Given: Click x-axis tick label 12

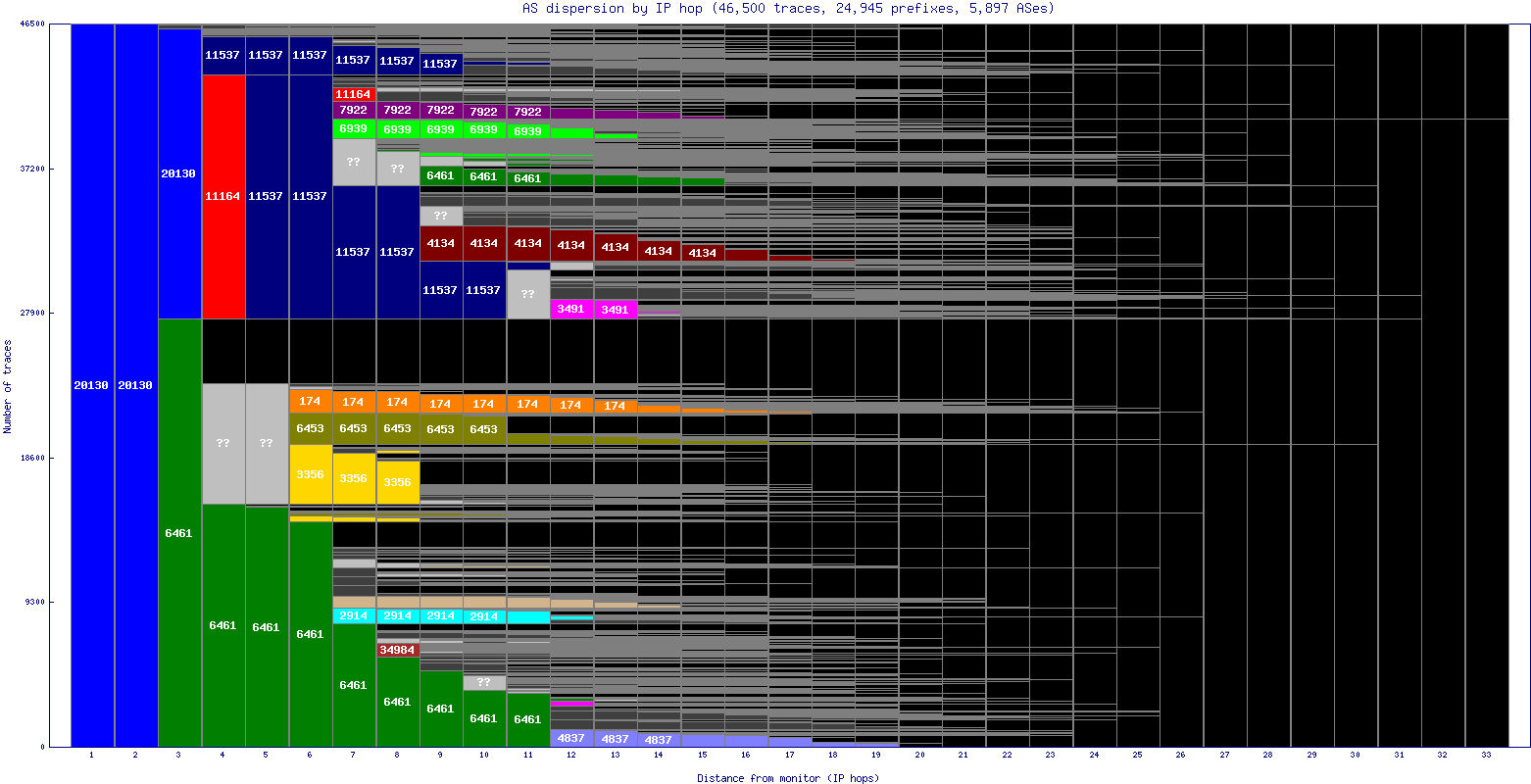Looking at the screenshot, I should (570, 756).
